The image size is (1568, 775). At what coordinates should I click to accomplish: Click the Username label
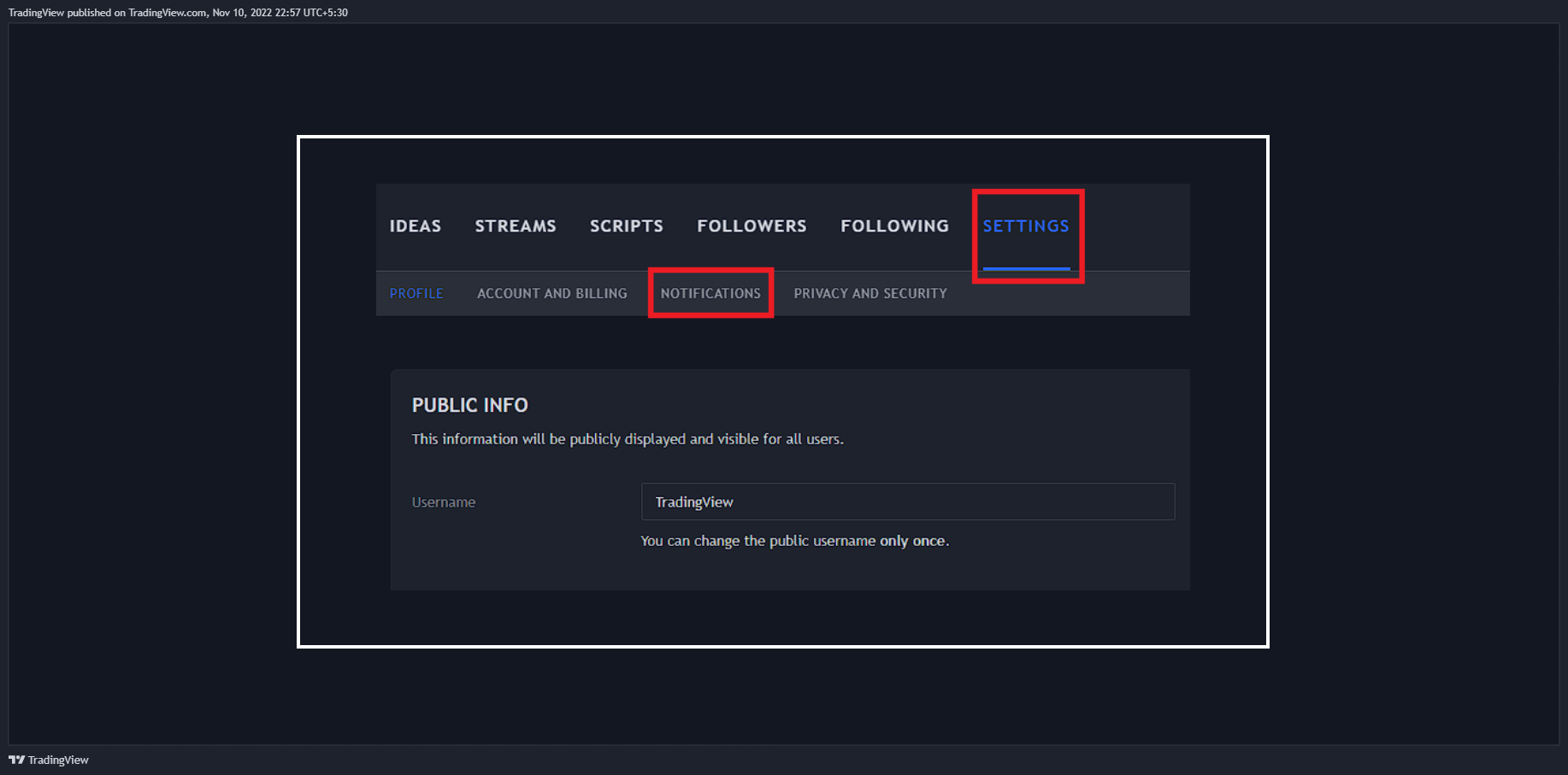[444, 502]
